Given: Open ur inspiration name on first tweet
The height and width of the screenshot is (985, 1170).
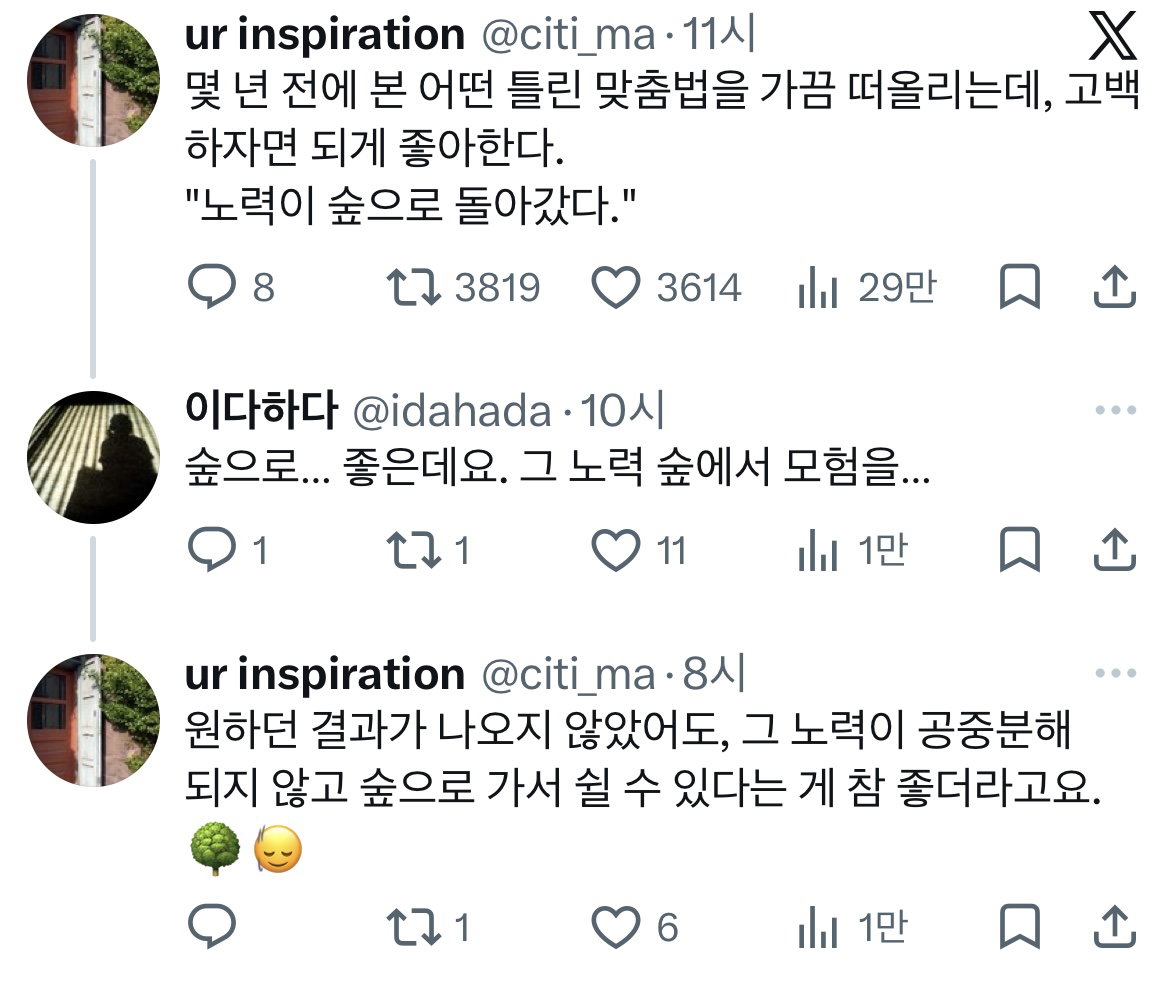Looking at the screenshot, I should tap(325, 35).
